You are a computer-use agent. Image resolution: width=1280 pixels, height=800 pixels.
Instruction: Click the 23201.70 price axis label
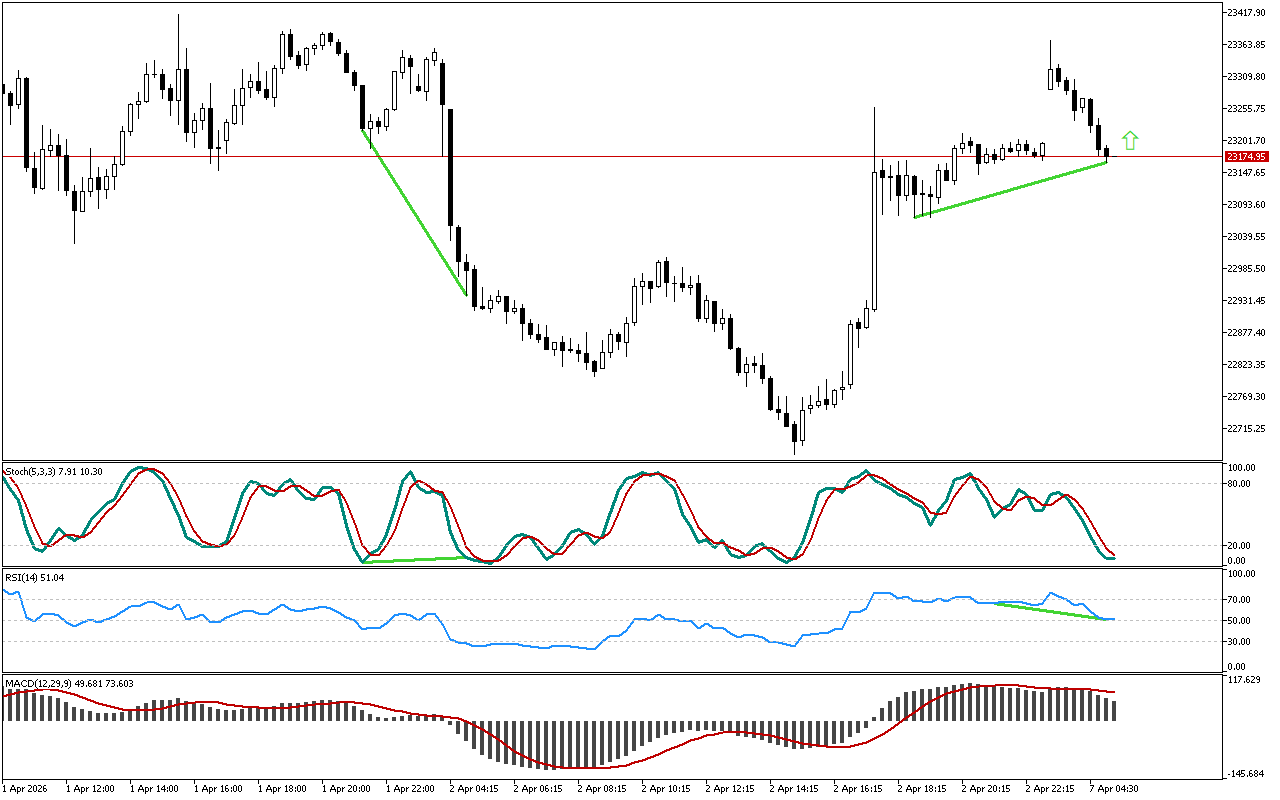pyautogui.click(x=1246, y=140)
